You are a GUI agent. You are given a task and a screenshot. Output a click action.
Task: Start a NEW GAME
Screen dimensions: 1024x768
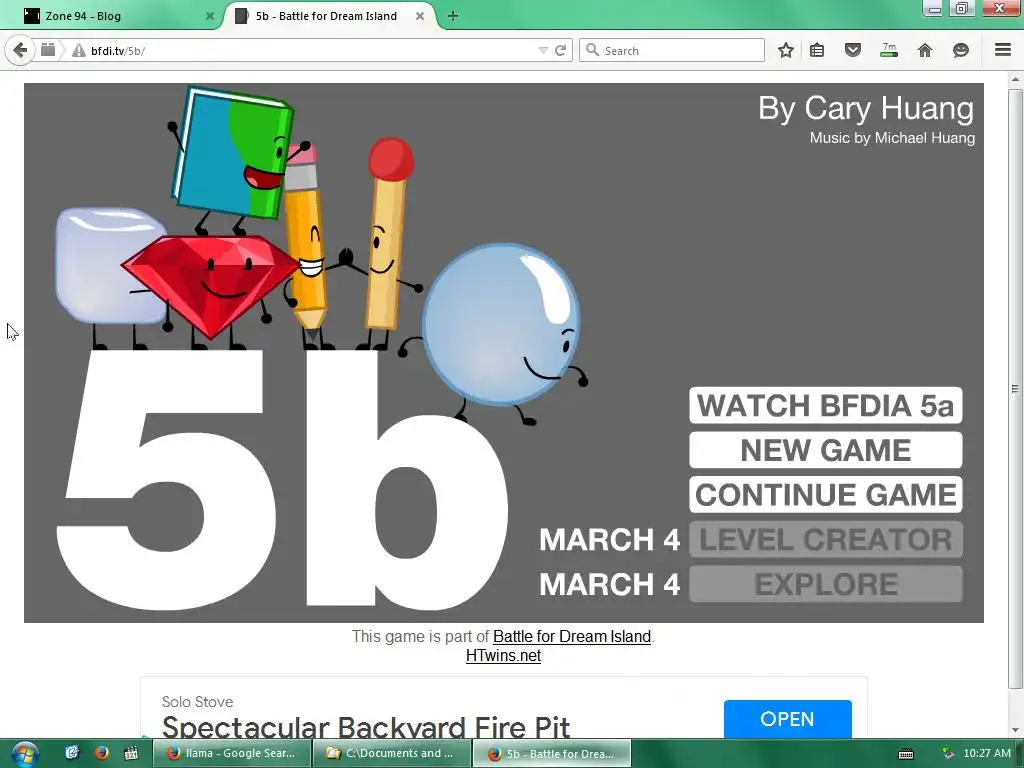click(825, 450)
